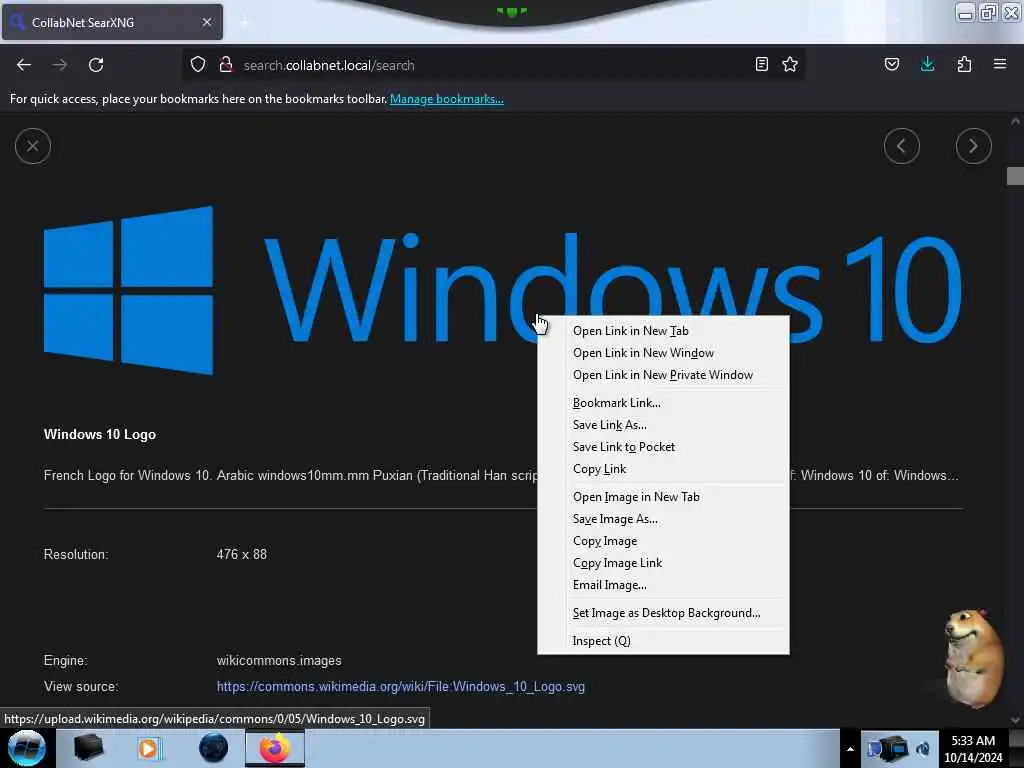Open a new tab with plus button
The height and width of the screenshot is (768, 1024).
pos(245,22)
